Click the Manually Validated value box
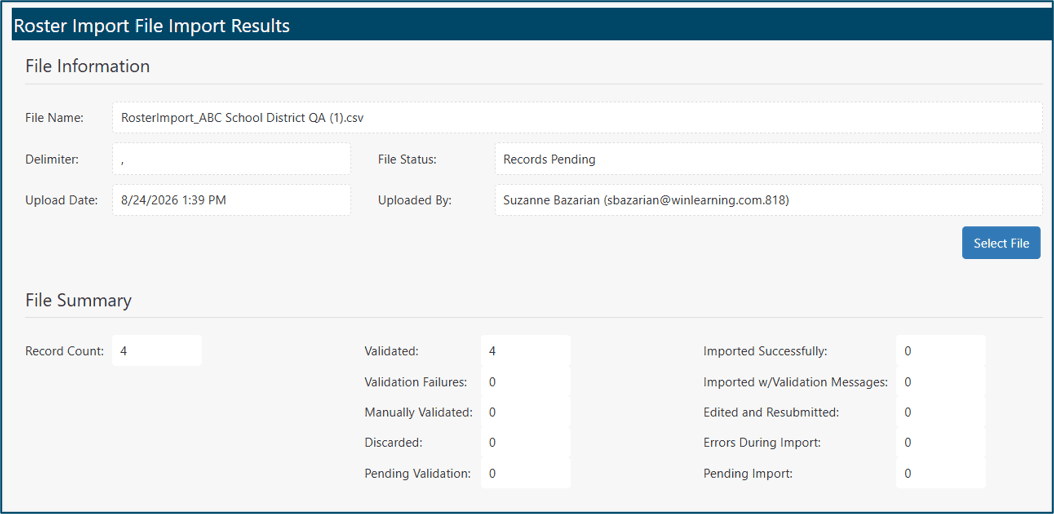 (x=526, y=412)
